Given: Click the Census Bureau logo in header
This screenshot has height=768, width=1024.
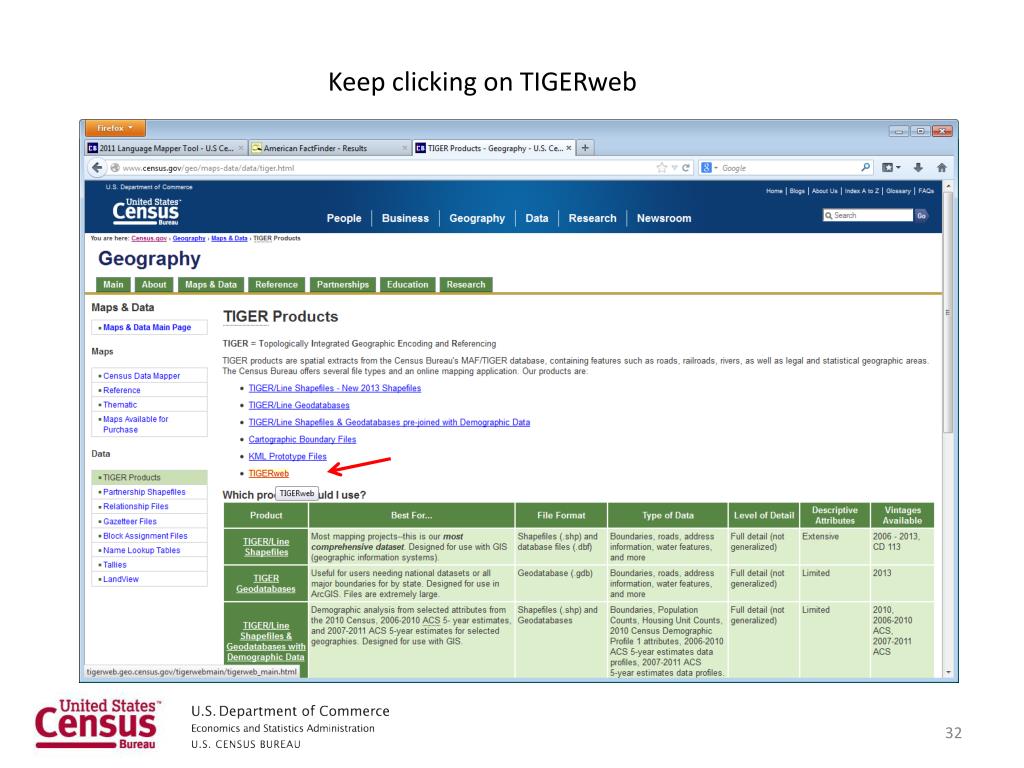Looking at the screenshot, I should 146,211.
